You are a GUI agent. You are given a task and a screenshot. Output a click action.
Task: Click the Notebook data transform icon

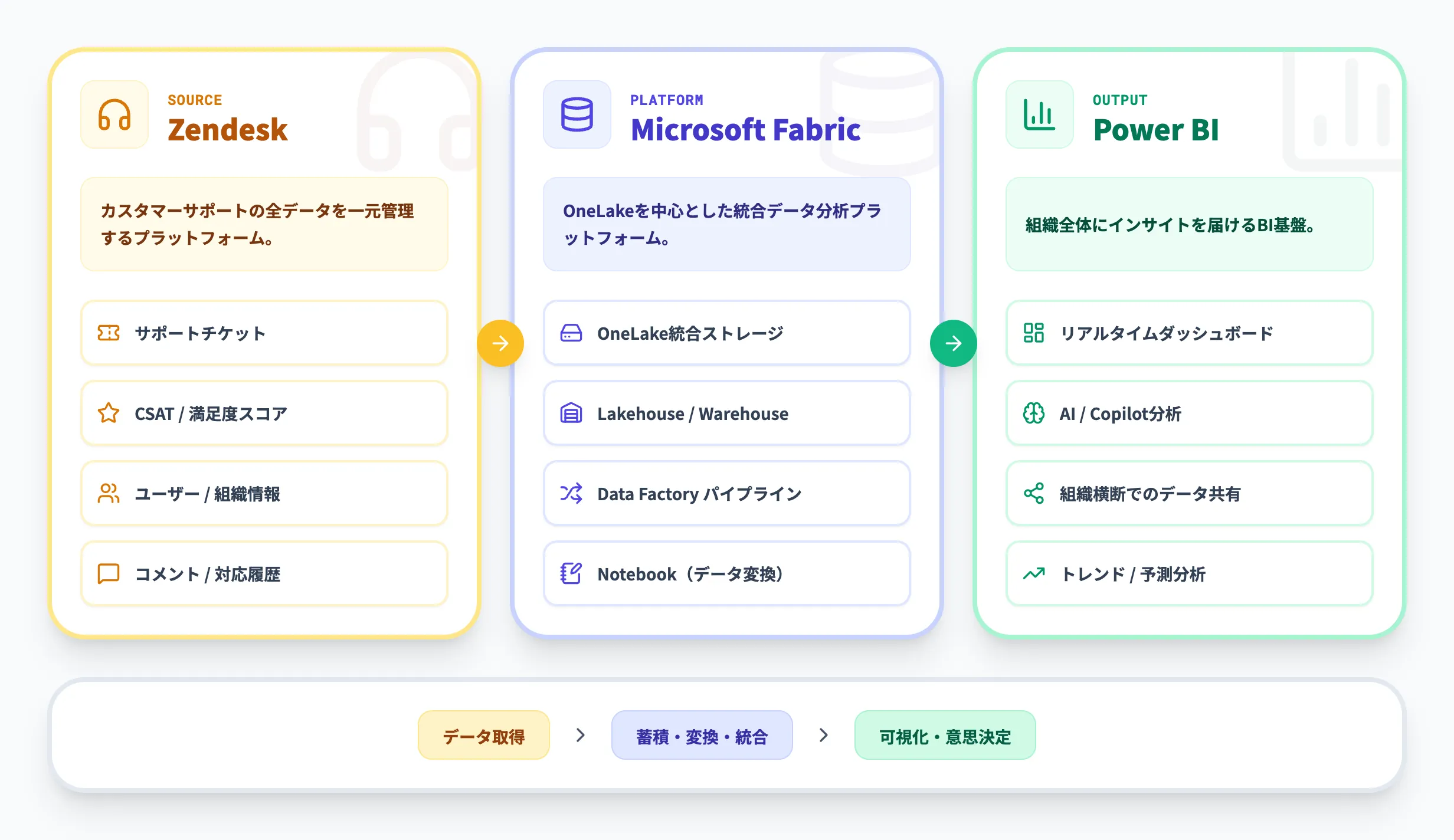(x=571, y=573)
